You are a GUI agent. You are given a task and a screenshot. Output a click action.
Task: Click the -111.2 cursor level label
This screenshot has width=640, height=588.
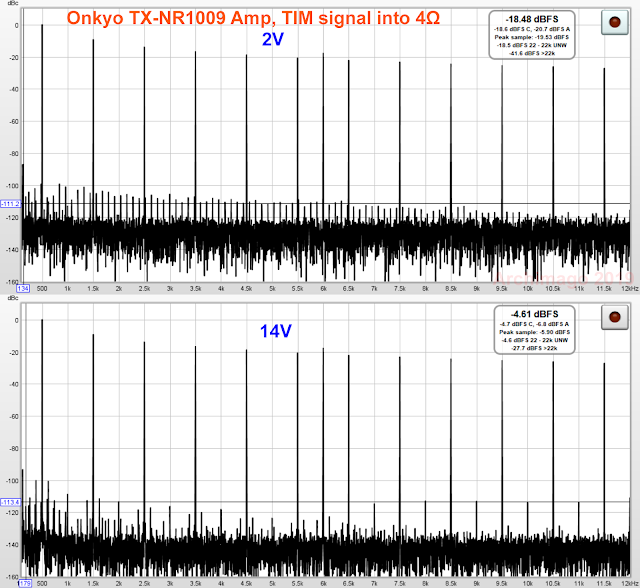[10, 204]
